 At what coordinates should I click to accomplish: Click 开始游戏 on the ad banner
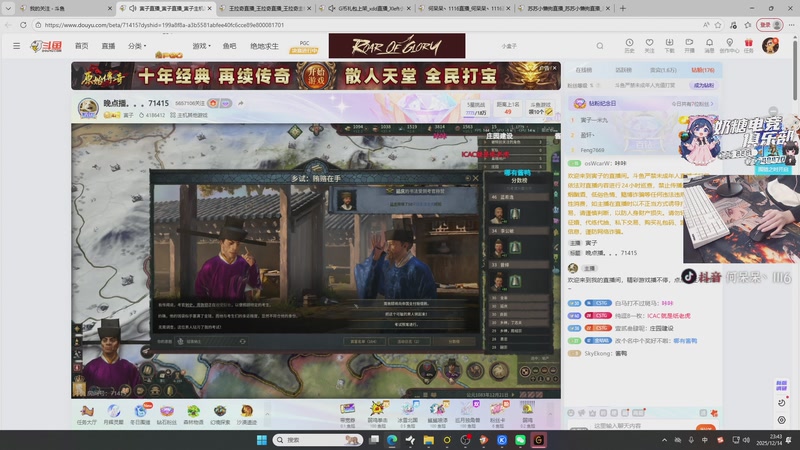coord(316,76)
